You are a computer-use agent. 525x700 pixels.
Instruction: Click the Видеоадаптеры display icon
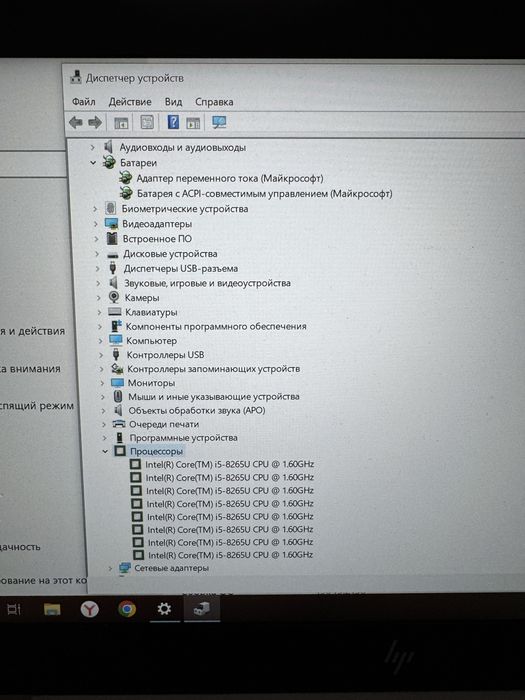[x=111, y=223]
